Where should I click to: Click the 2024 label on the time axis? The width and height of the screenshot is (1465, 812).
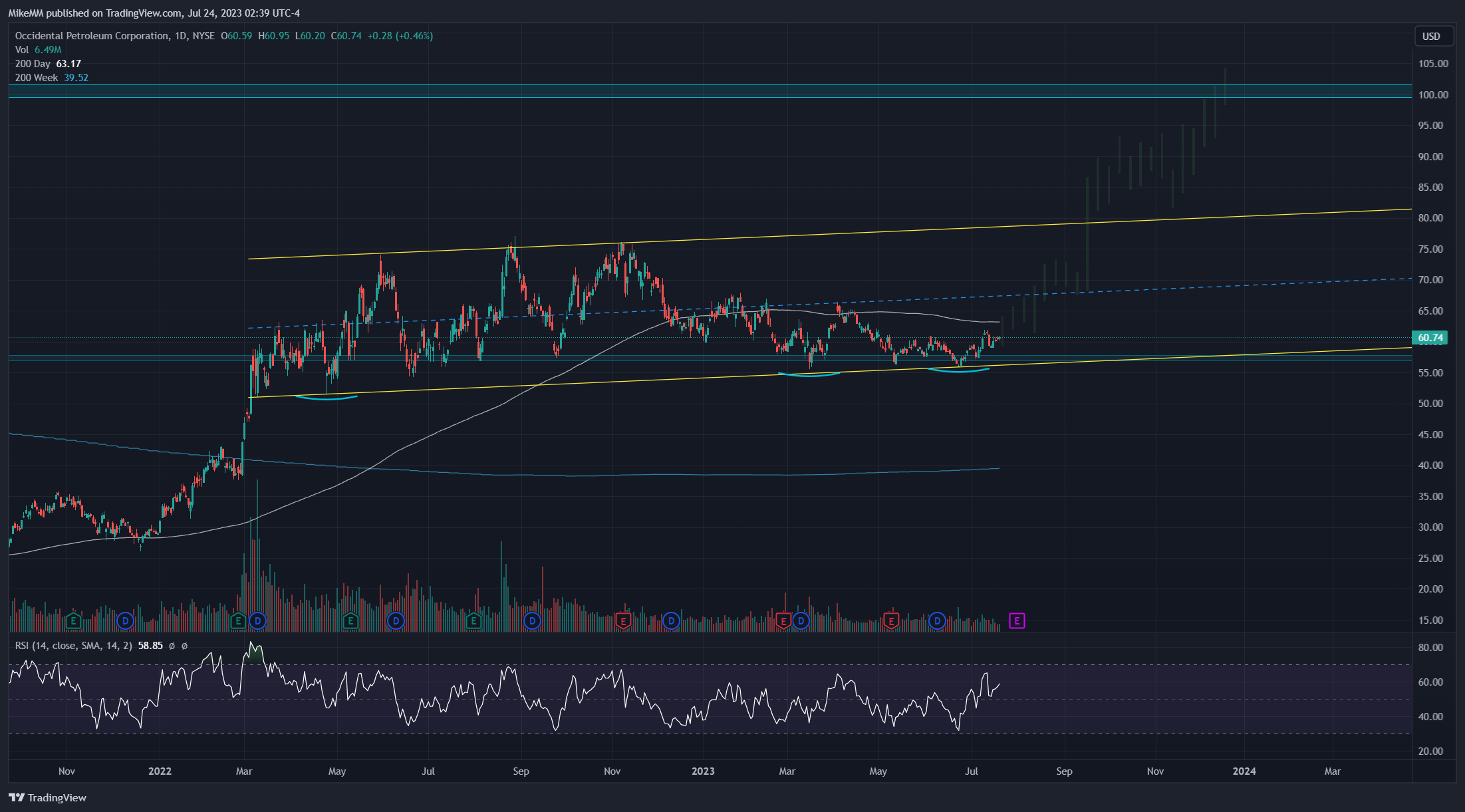point(1244,771)
